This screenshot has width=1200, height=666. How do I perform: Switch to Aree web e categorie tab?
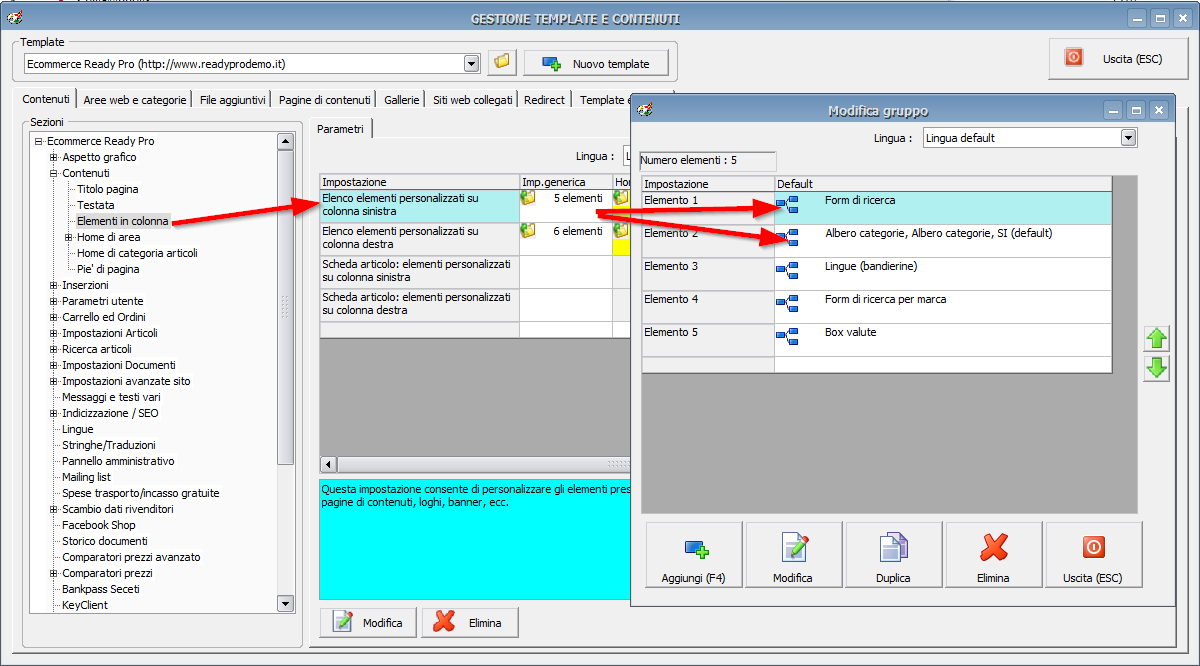click(x=135, y=100)
